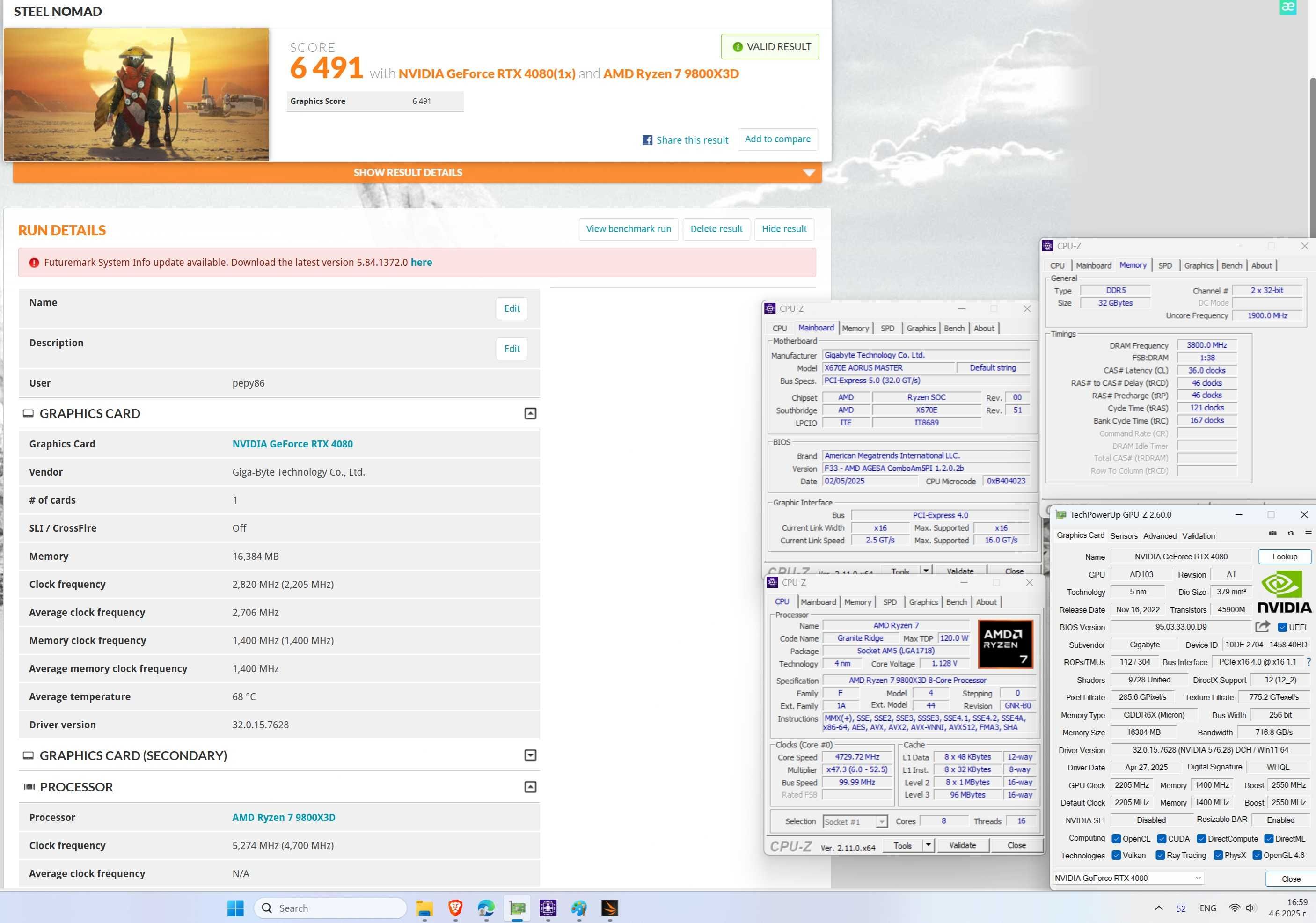Expand SHOW RESULT DETAILS bar

click(417, 173)
